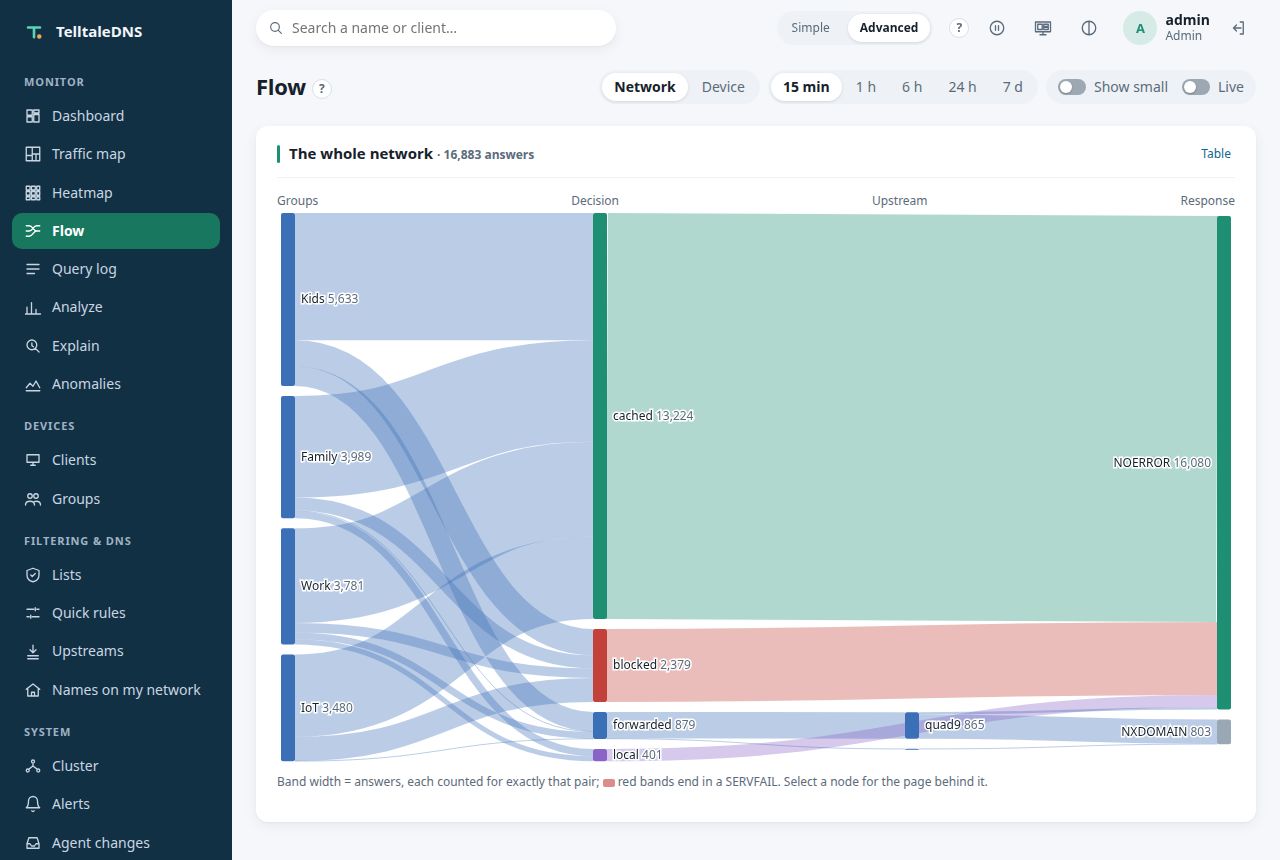Open the Groups people icon
Image resolution: width=1280 pixels, height=860 pixels.
click(x=33, y=499)
